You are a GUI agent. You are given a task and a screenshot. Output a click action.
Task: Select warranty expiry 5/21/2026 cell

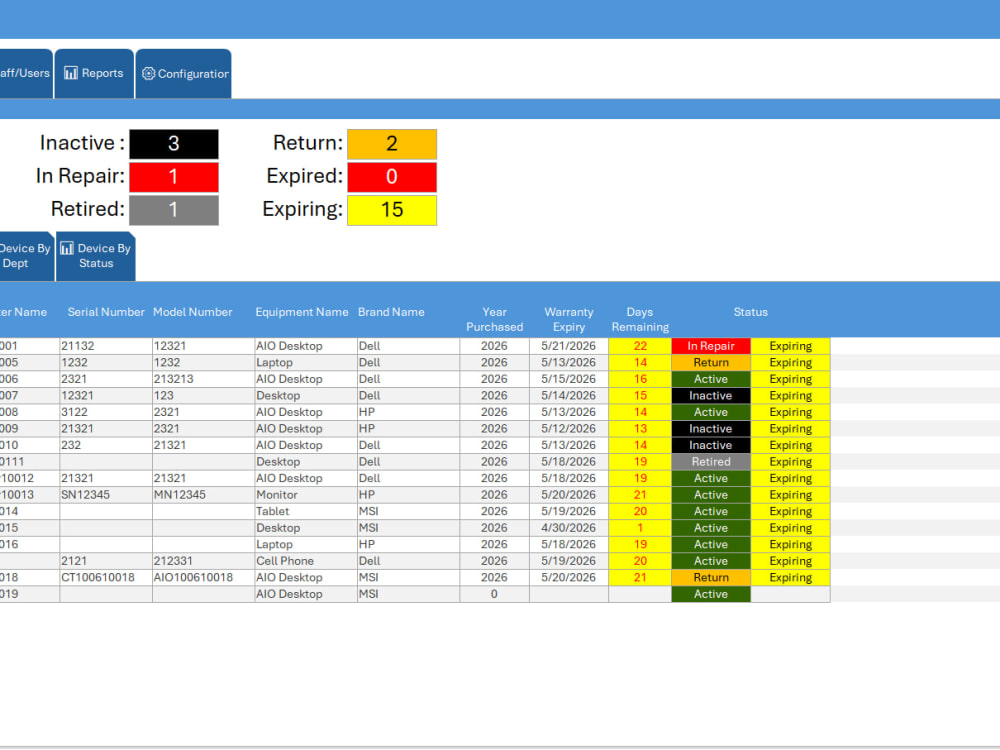(x=569, y=346)
